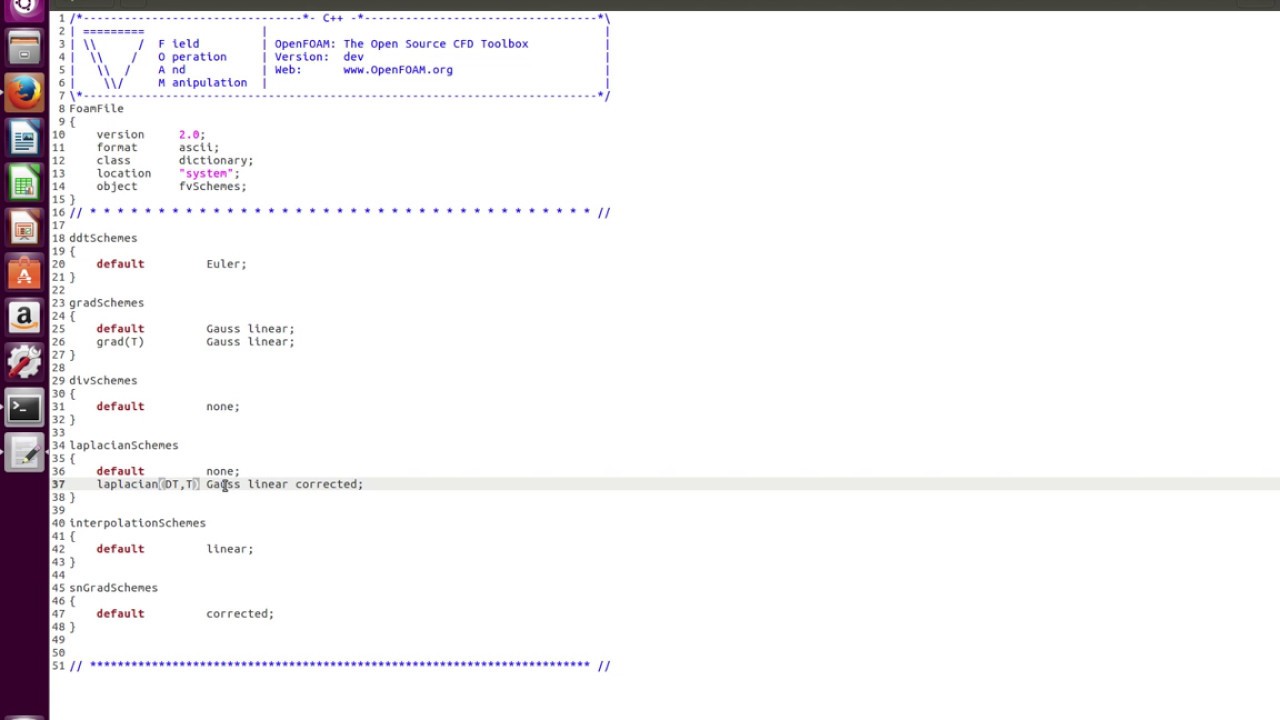
Task: Click the 'fvSchemes;' object value
Action: pyautogui.click(x=213, y=186)
